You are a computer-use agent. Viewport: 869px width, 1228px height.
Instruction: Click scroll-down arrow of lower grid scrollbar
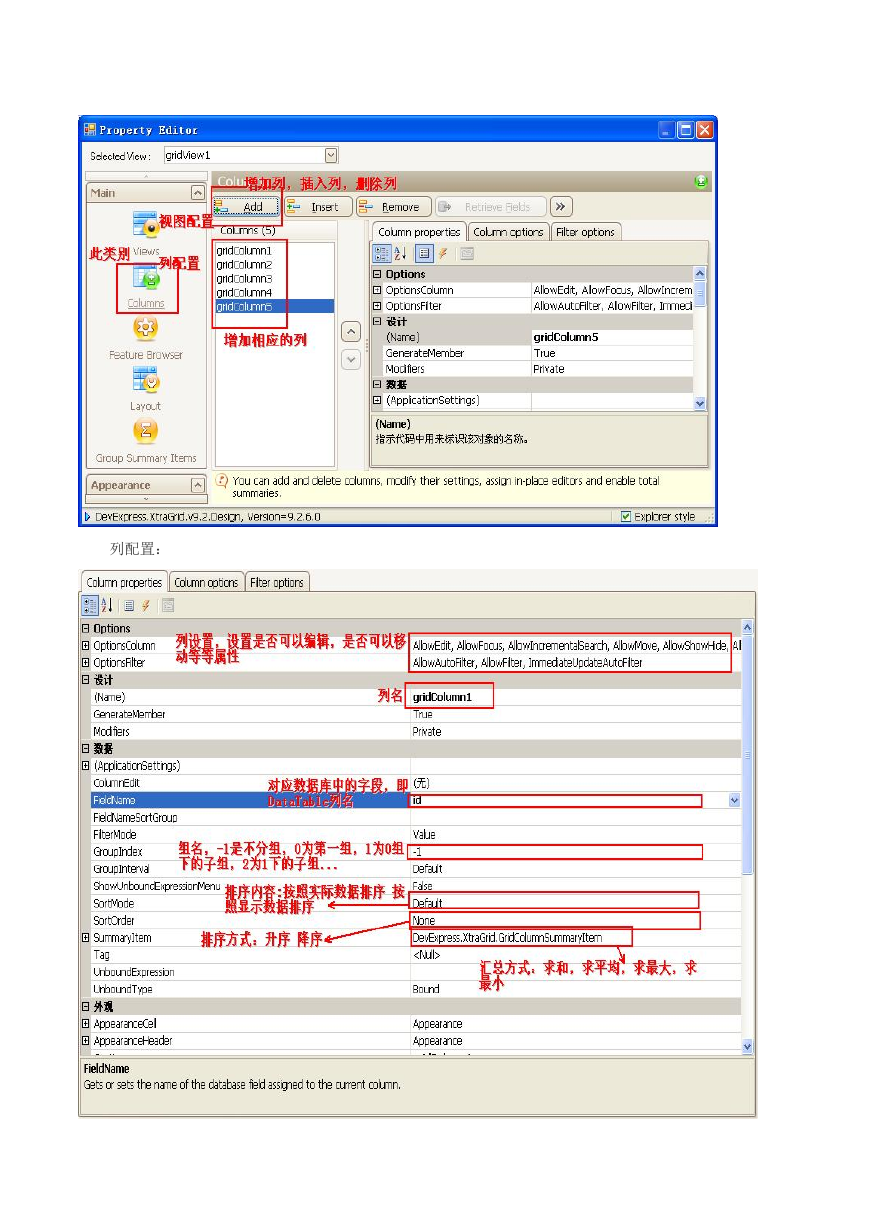point(748,1046)
